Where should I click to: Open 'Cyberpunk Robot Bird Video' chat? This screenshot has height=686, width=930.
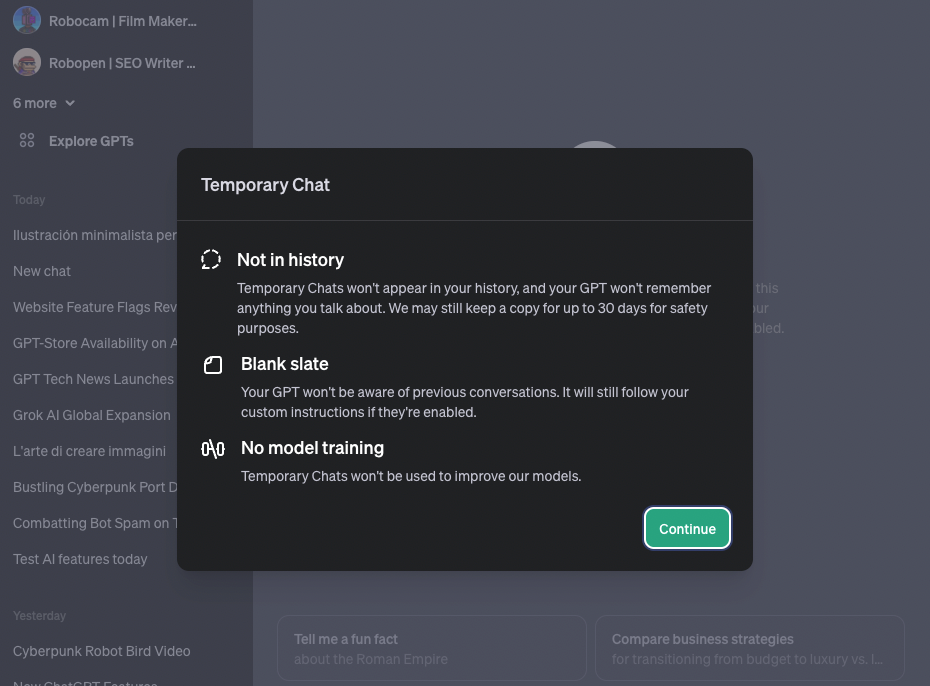(x=101, y=651)
